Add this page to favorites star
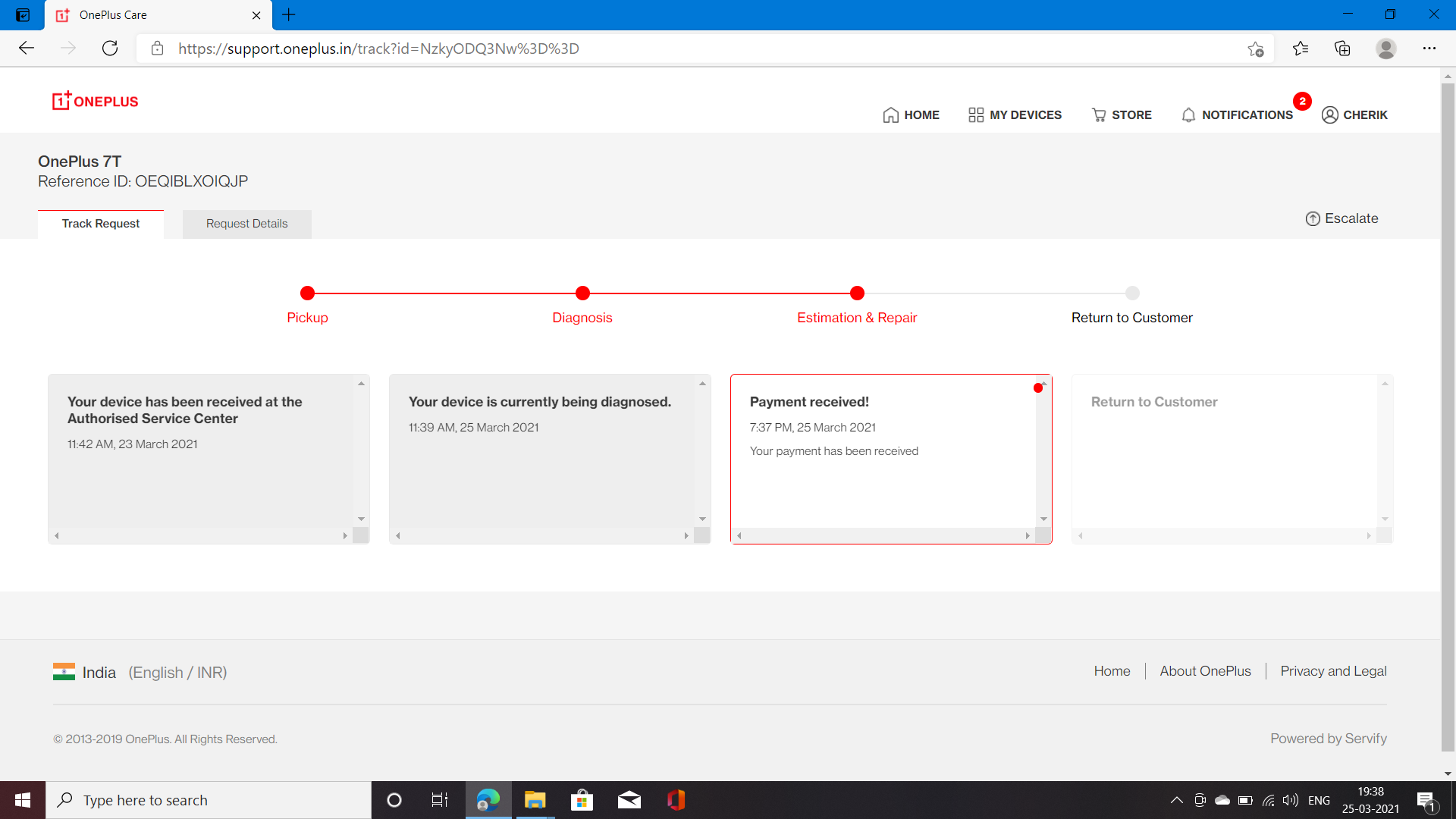1456x819 pixels. click(x=1255, y=49)
